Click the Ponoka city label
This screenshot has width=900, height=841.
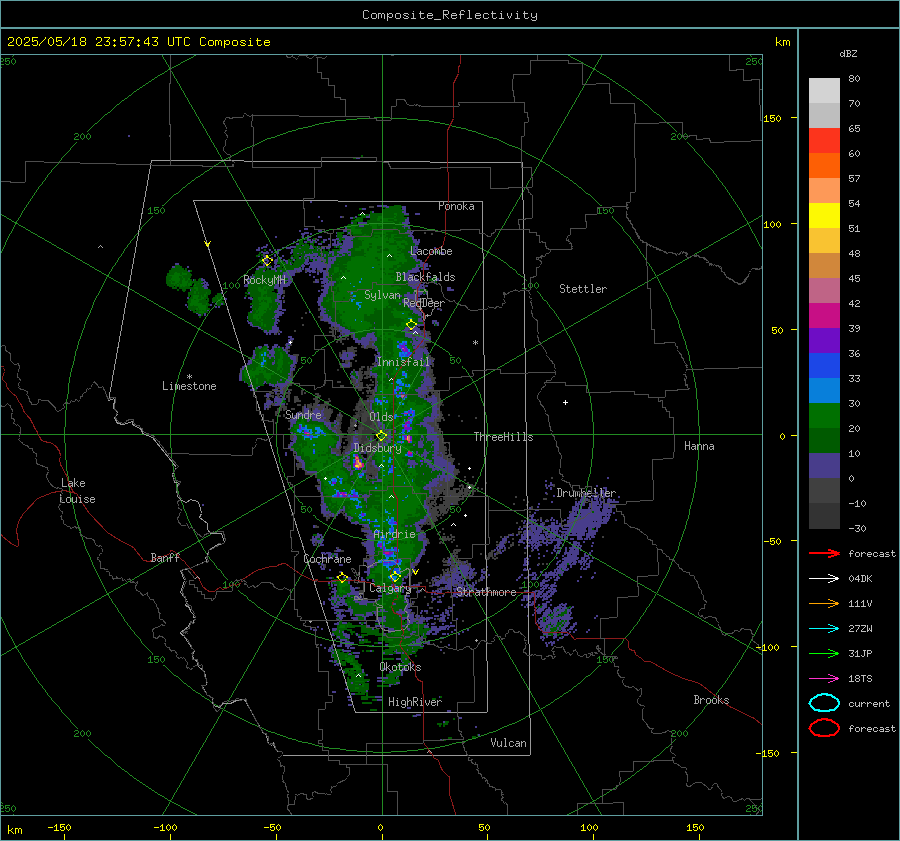456,206
